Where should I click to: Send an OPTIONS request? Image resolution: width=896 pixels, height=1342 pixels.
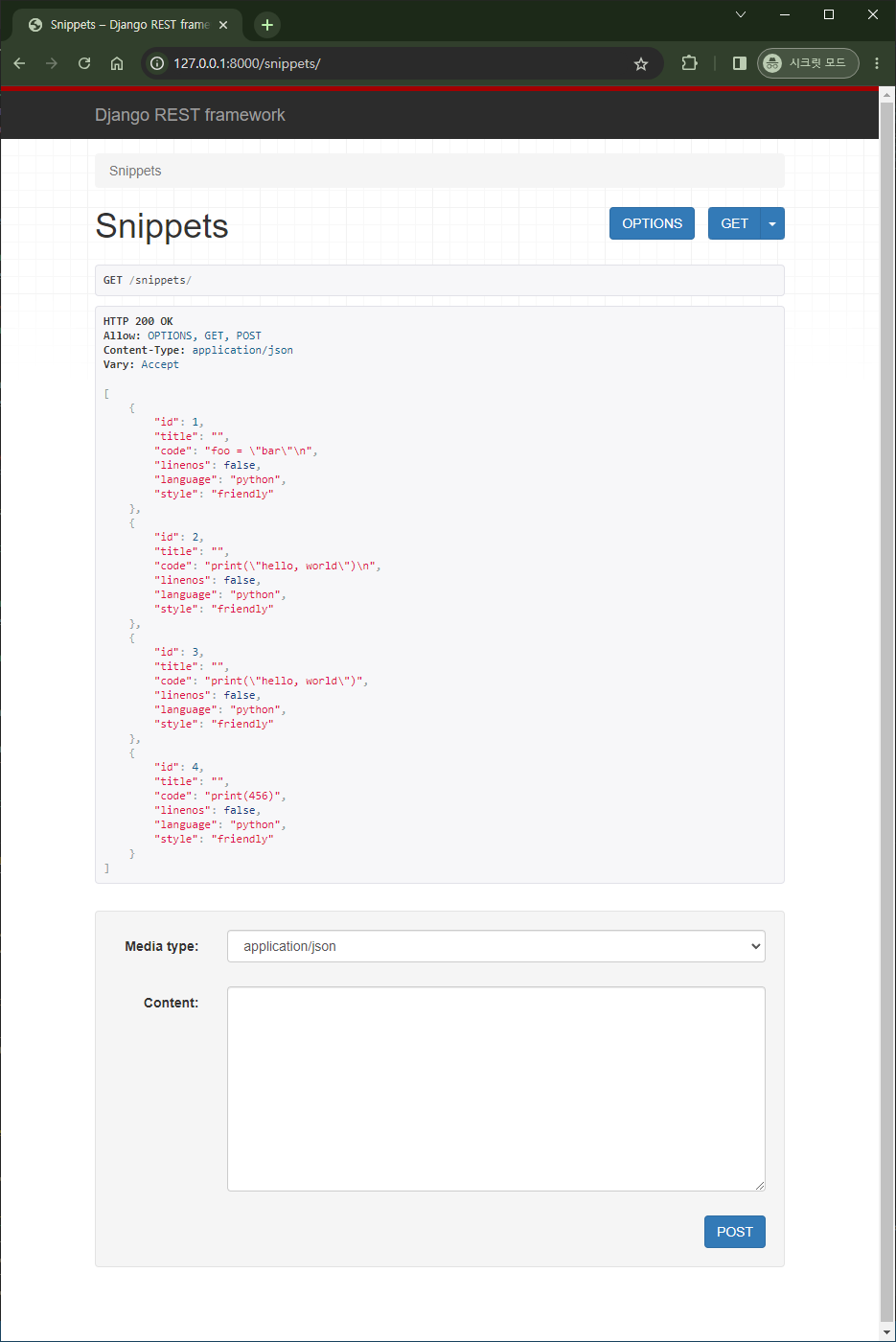652,223
